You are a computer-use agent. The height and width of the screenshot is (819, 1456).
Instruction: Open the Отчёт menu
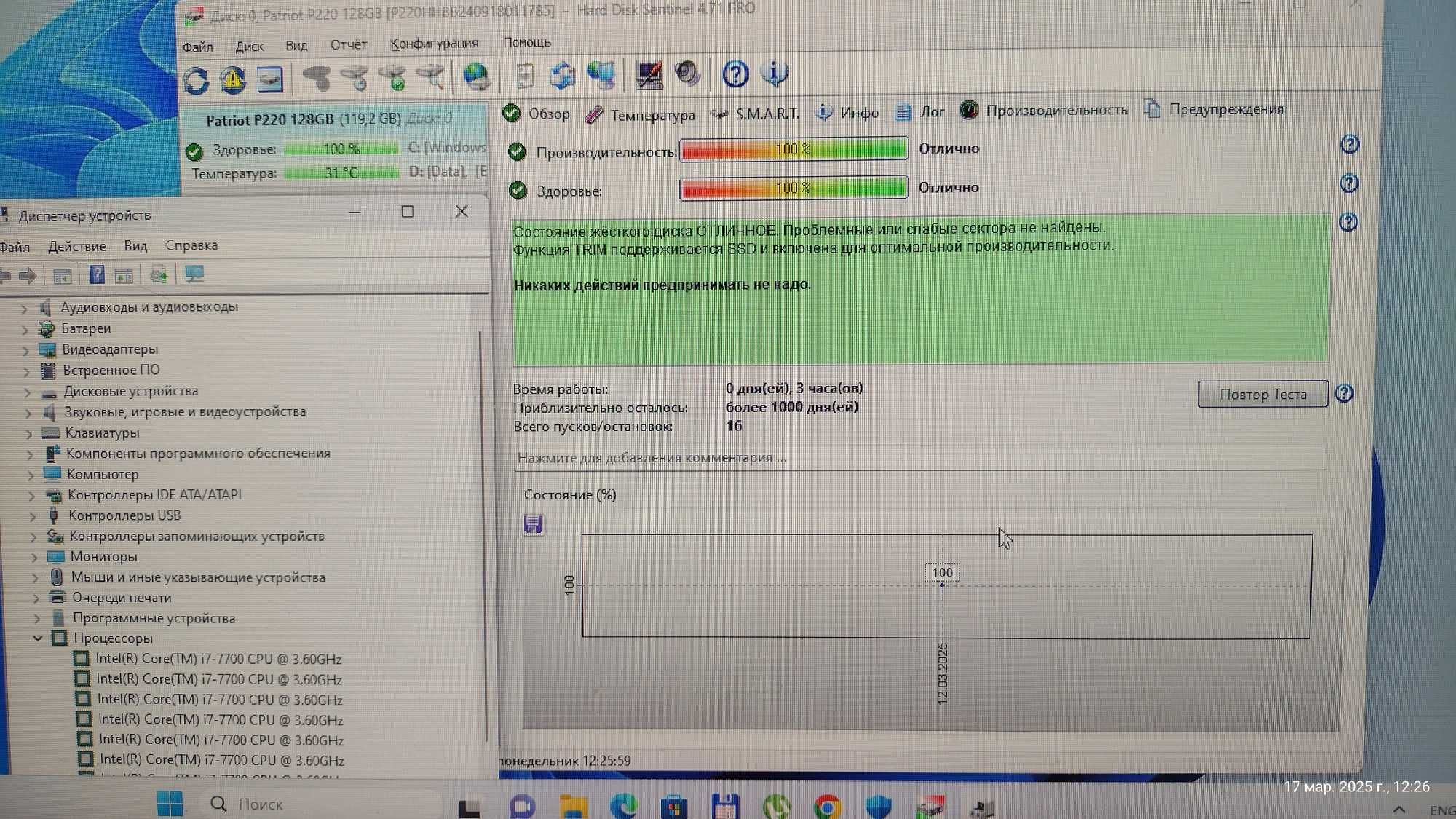click(349, 44)
